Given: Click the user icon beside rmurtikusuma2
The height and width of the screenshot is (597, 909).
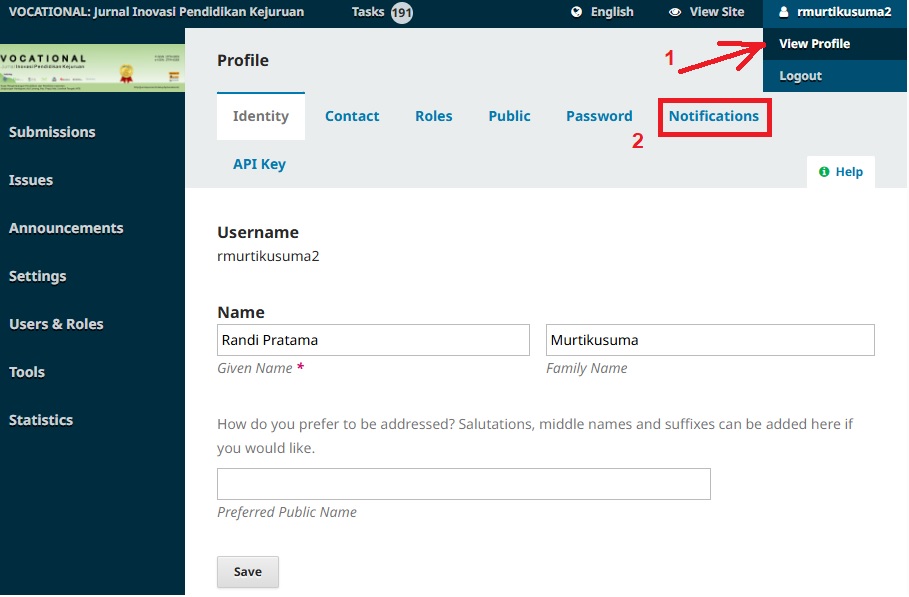Looking at the screenshot, I should point(783,12).
